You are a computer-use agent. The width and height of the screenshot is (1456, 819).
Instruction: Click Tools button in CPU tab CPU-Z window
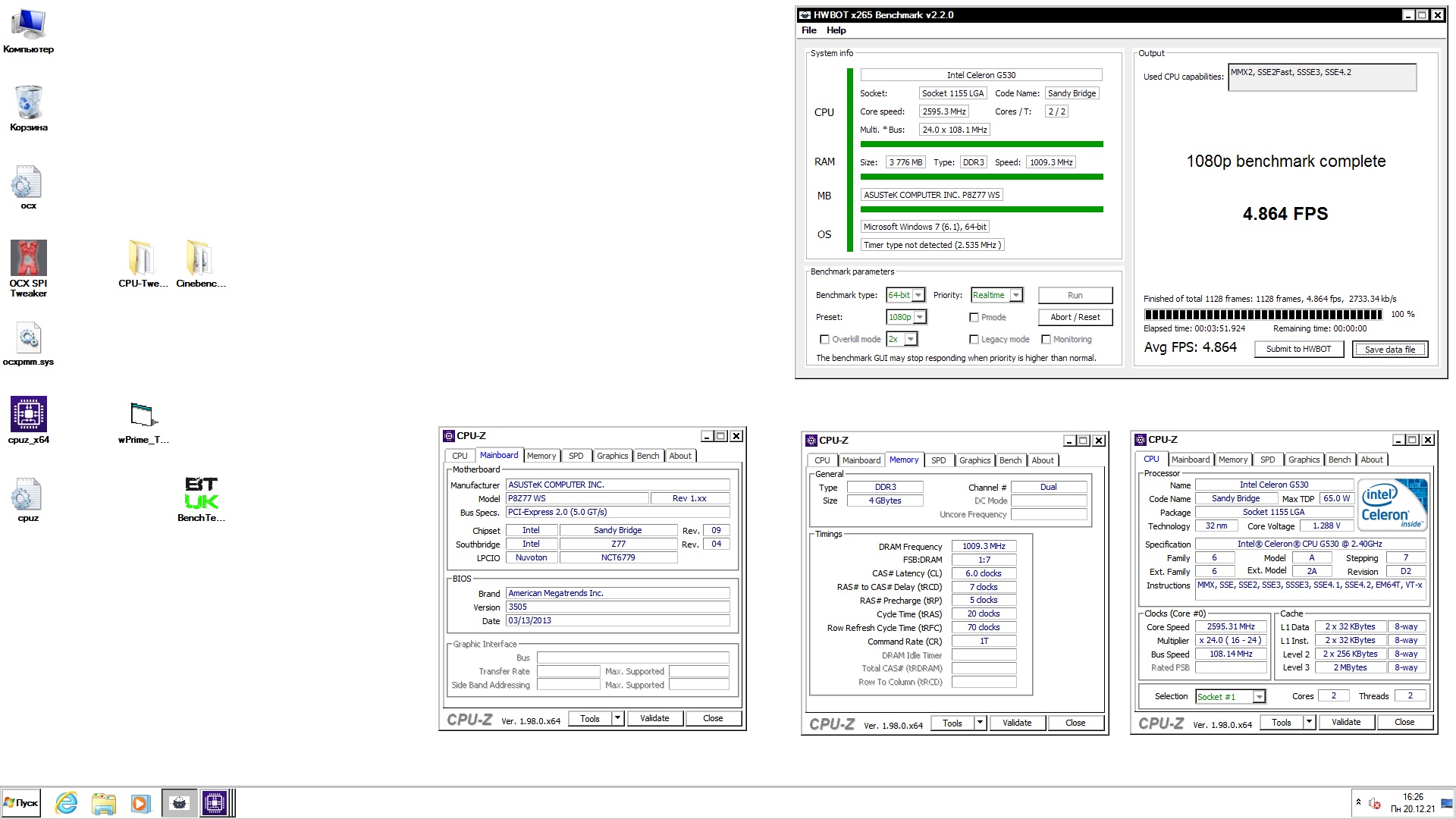tap(1281, 722)
